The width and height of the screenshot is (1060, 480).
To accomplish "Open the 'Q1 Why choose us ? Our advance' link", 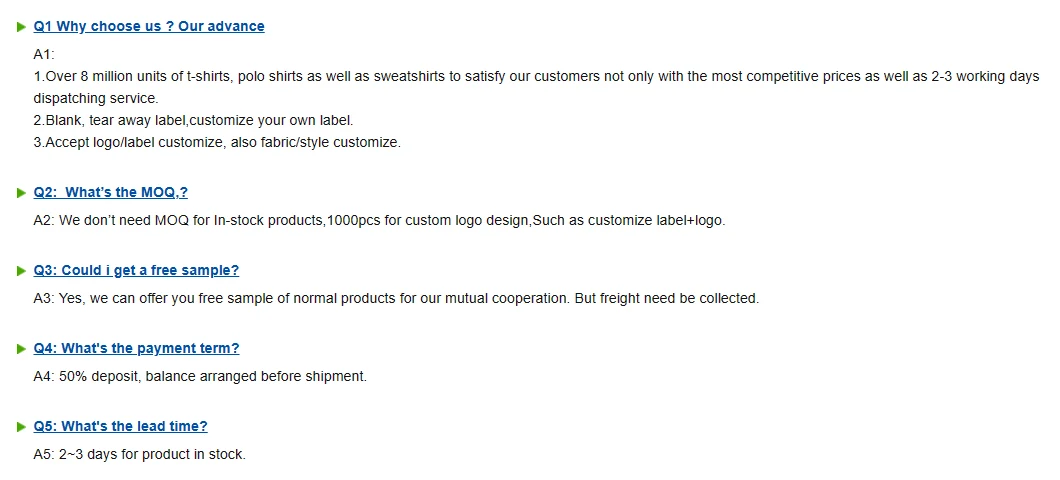I will pyautogui.click(x=149, y=26).
